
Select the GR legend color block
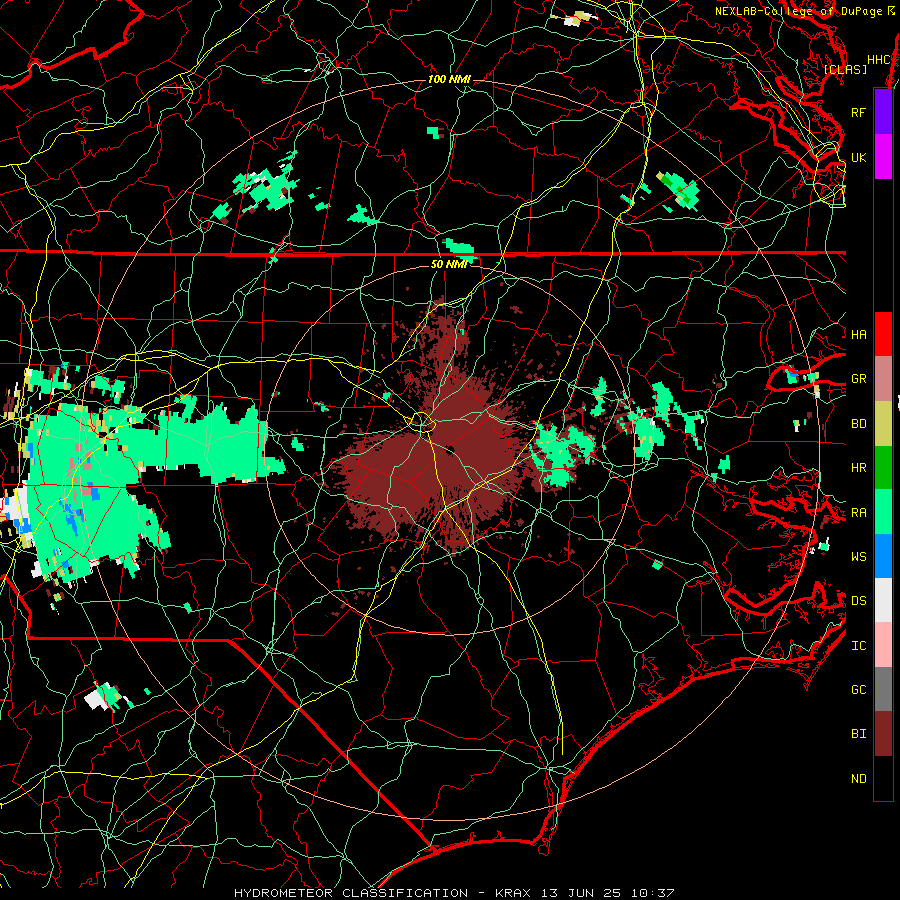click(x=883, y=379)
